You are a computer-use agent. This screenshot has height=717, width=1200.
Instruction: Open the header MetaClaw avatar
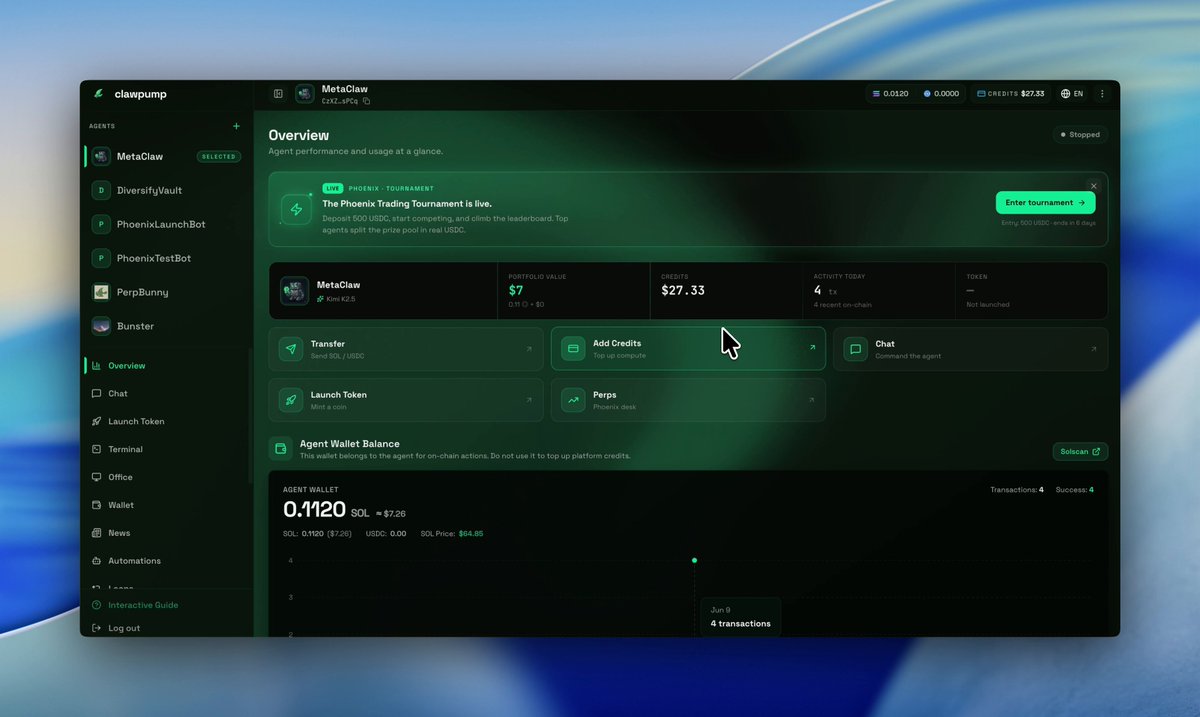pyautogui.click(x=305, y=94)
